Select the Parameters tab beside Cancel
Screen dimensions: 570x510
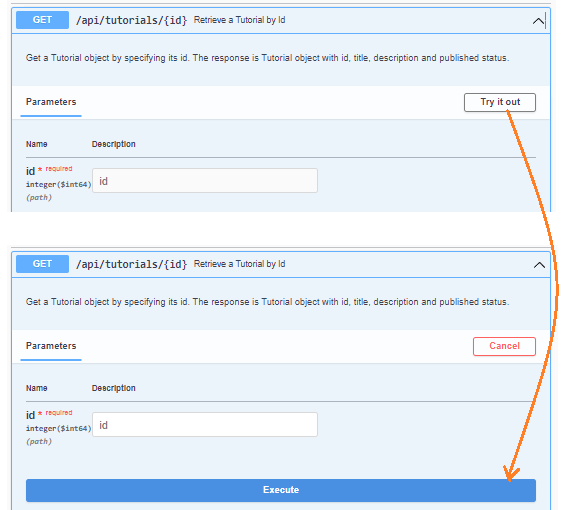51,346
